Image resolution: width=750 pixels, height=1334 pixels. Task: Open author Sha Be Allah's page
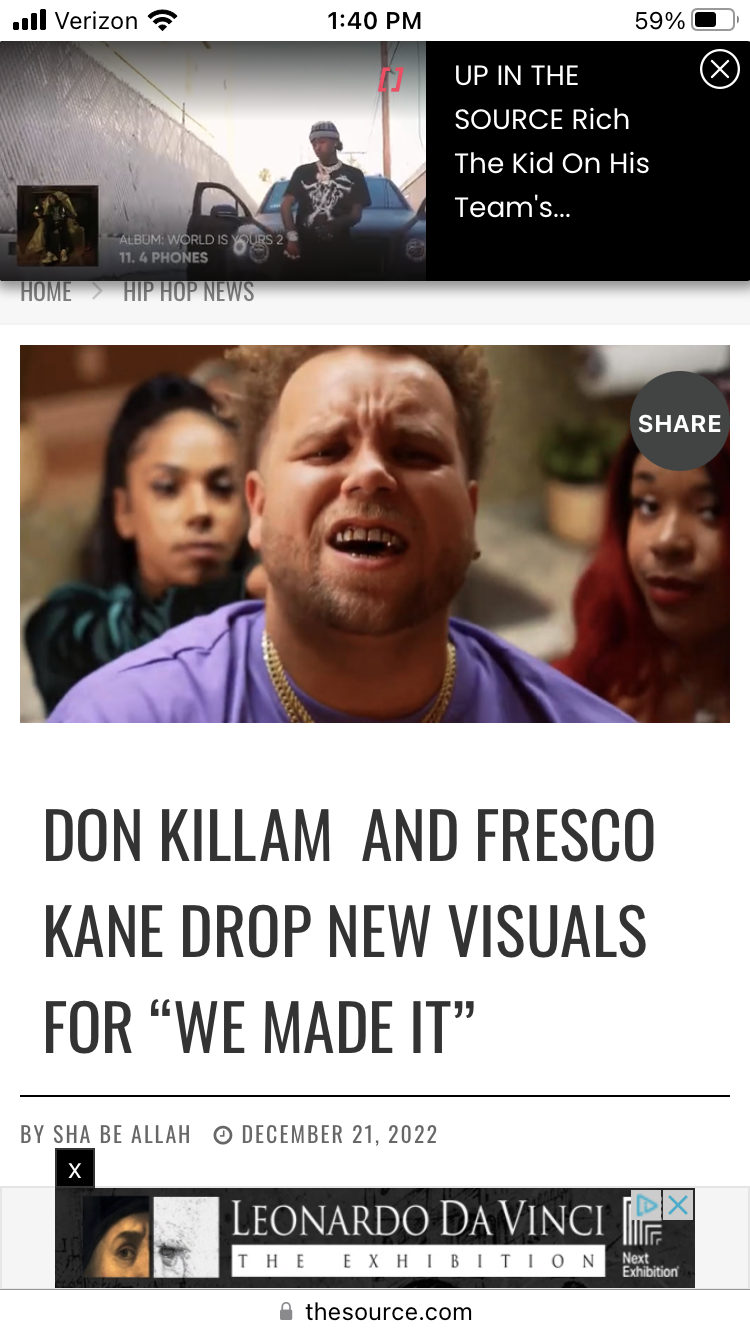coord(122,1134)
